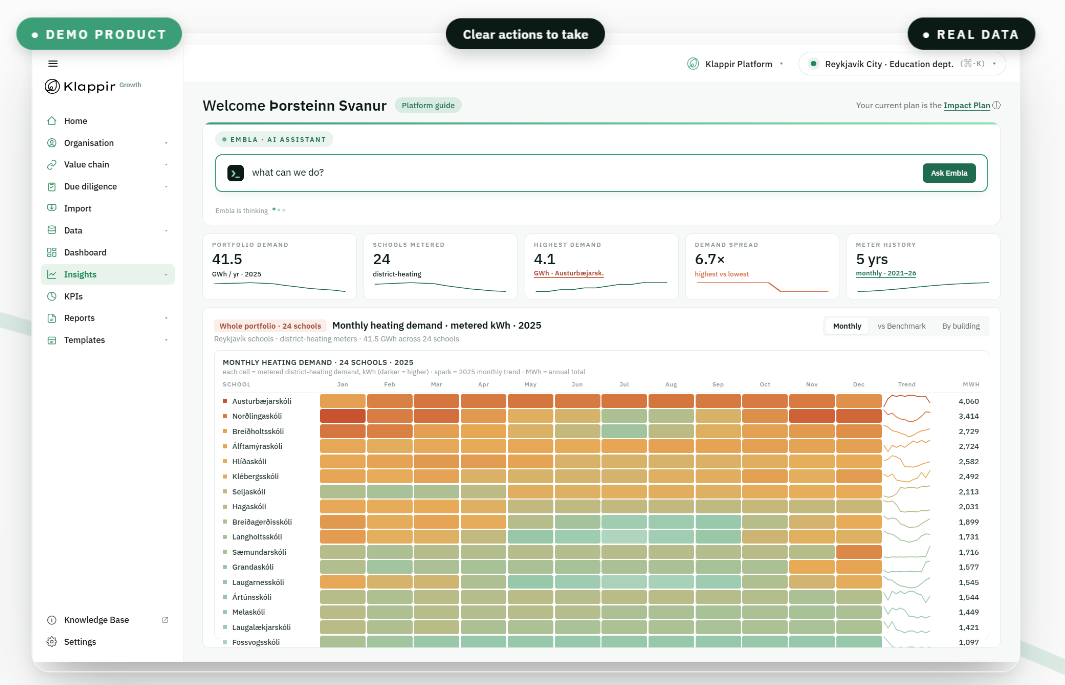Expand the Organisation menu chevron
The height and width of the screenshot is (685, 1065).
pos(166,143)
